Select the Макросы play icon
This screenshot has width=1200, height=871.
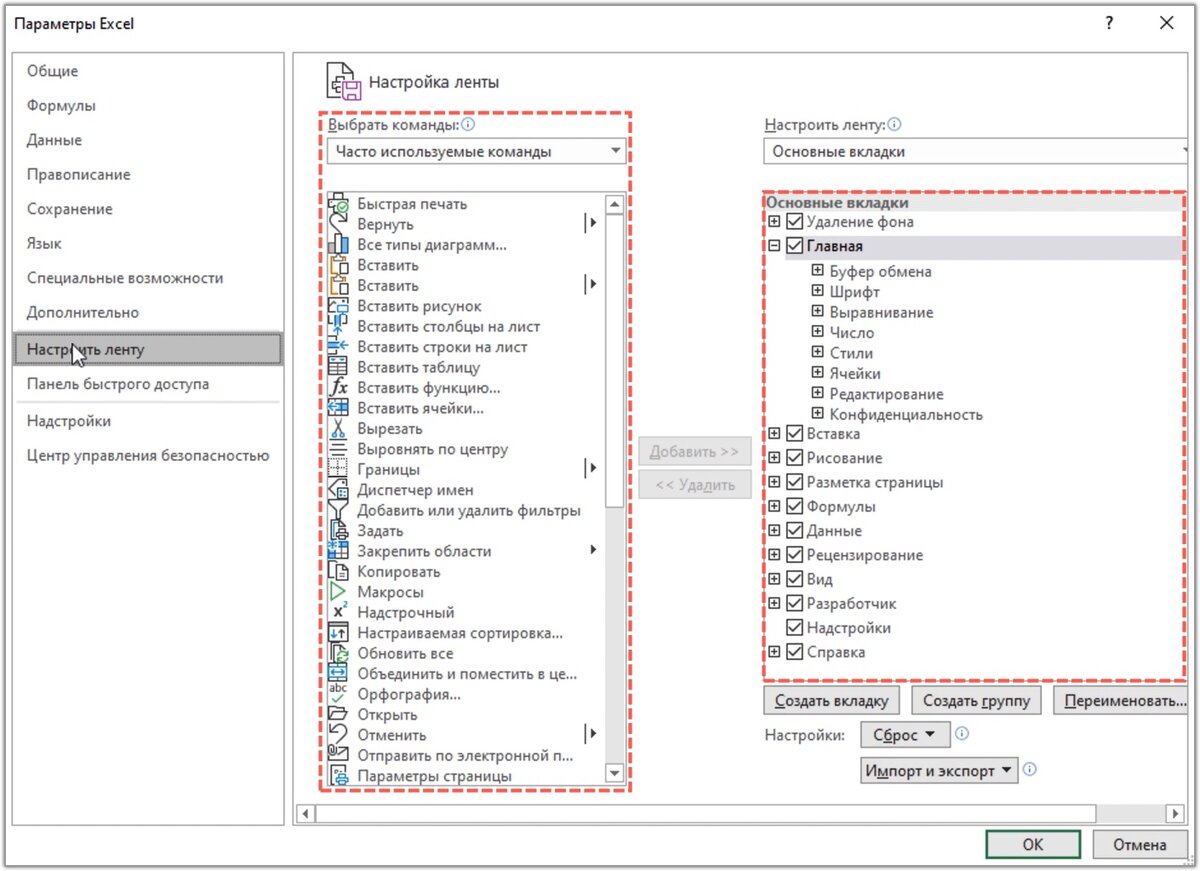pos(338,592)
